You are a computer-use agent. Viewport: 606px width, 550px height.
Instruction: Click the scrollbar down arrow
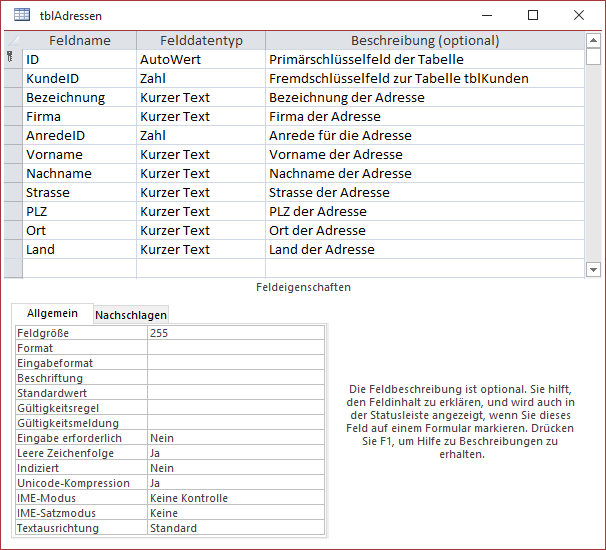pyautogui.click(x=593, y=269)
